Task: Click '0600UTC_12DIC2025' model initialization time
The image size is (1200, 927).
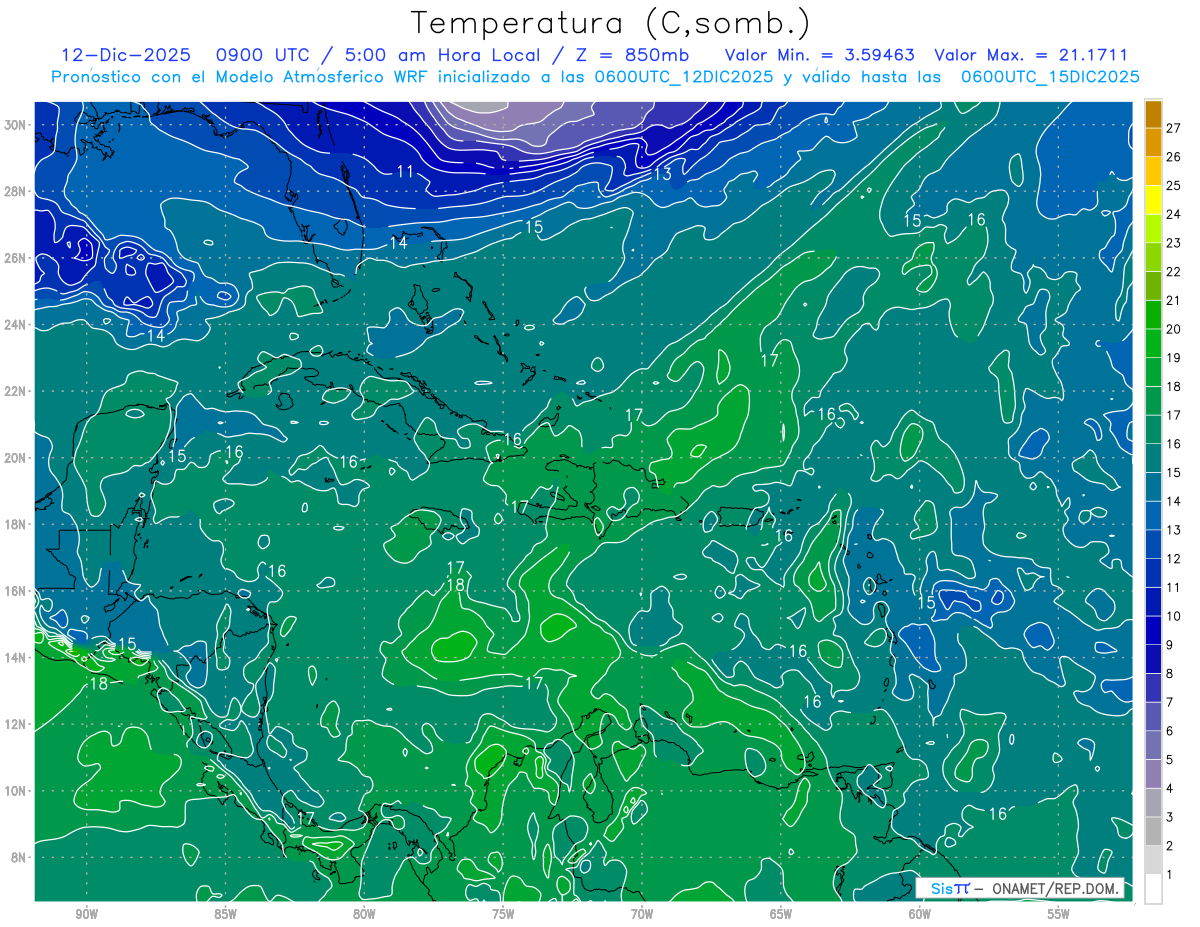Action: tap(684, 77)
